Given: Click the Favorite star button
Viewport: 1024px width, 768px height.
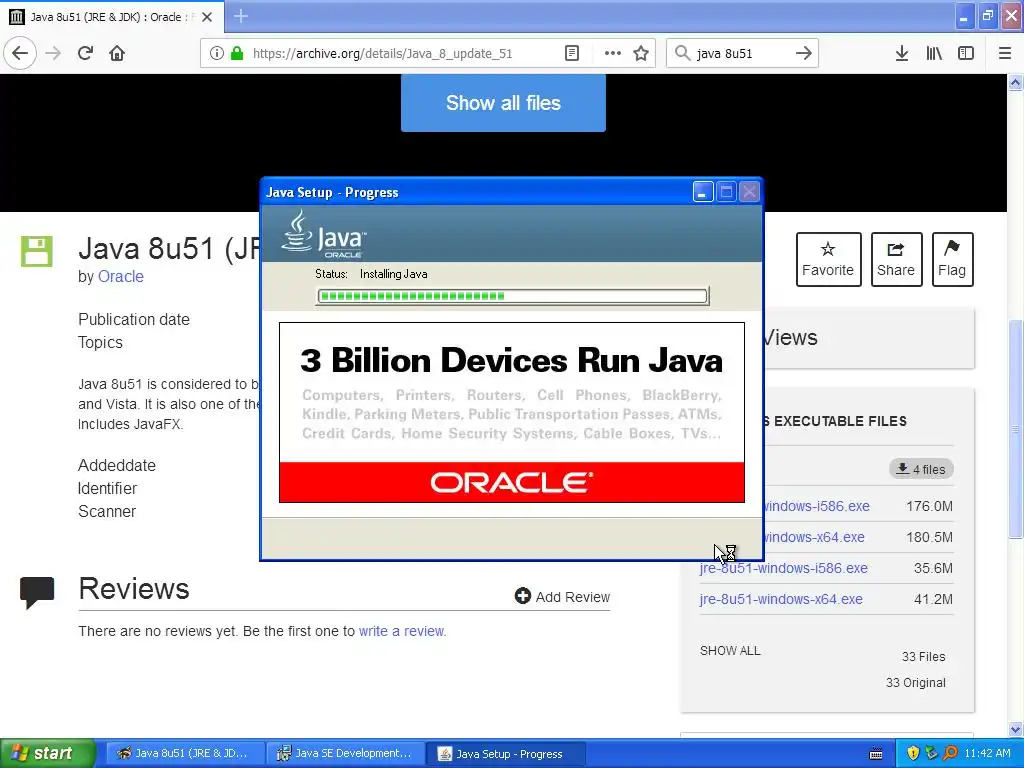Looking at the screenshot, I should (x=828, y=259).
